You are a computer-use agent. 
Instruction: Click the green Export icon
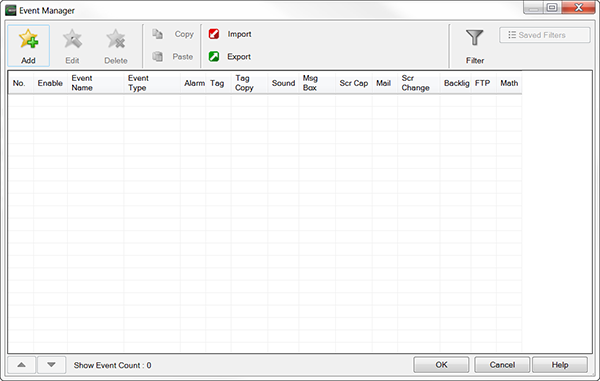click(214, 57)
